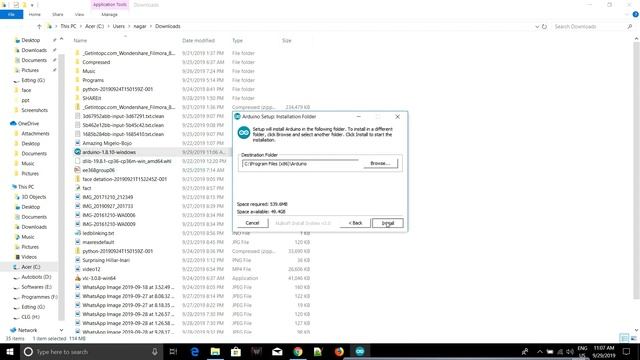Sort files by Name column
The width and height of the screenshot is (640, 360).
pos(80,40)
